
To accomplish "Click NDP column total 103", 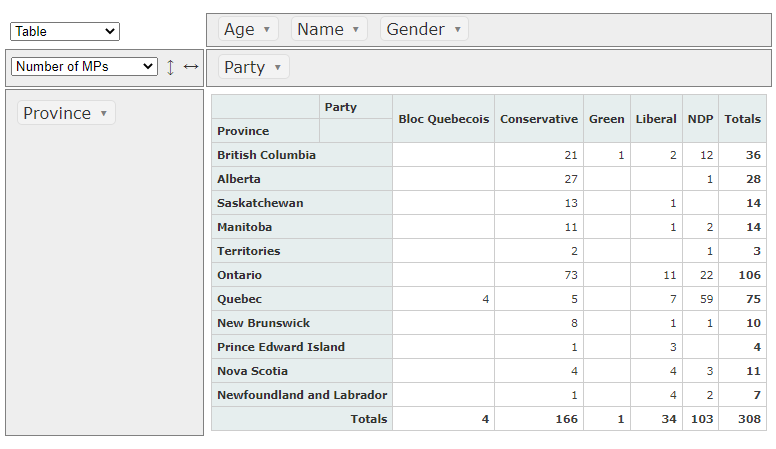I will [700, 419].
